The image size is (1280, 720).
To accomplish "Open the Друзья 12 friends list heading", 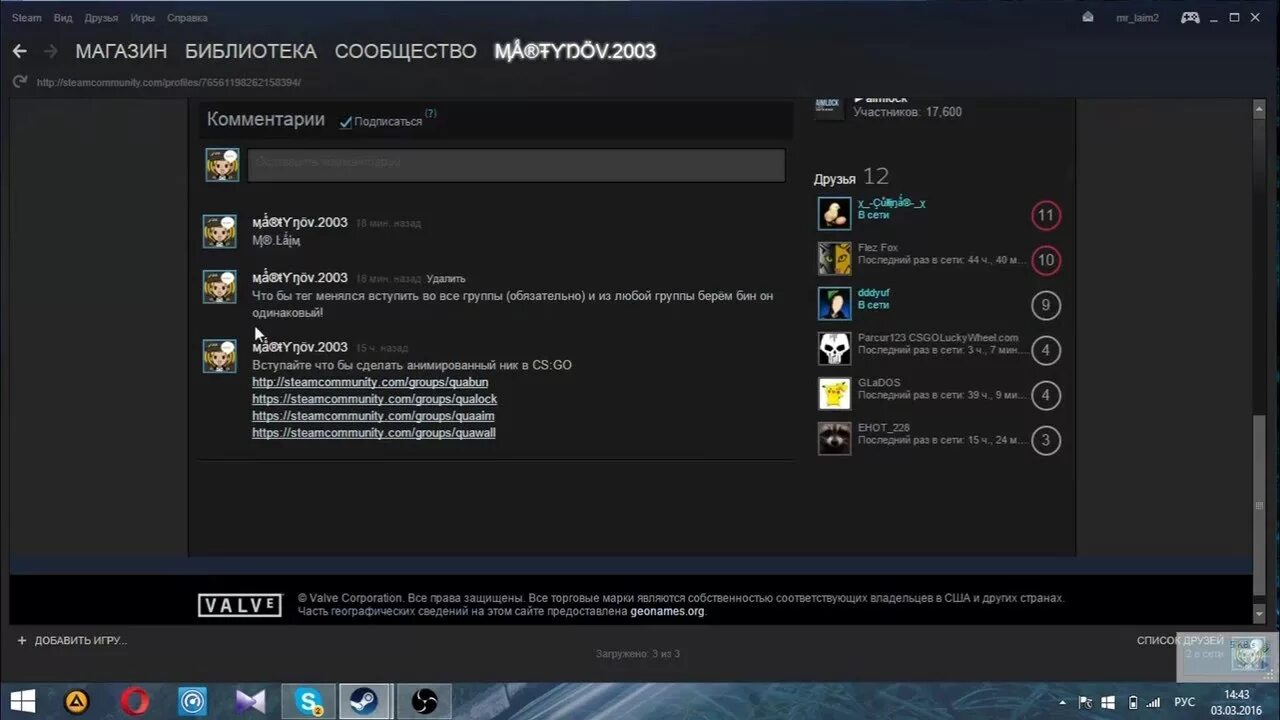I will coord(851,178).
